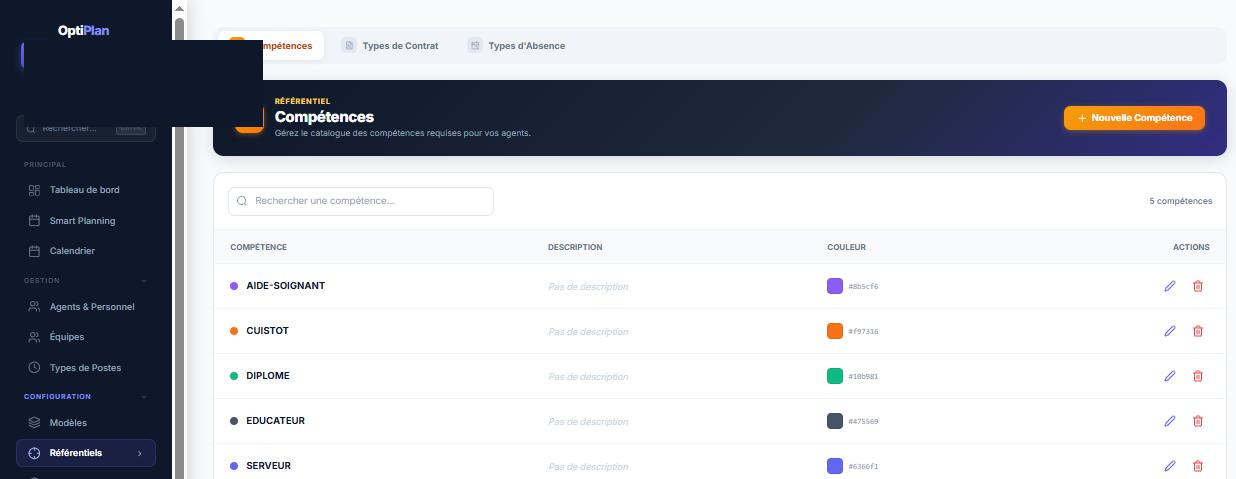
Task: Delete the CUISTOT competence
Action: tap(1198, 331)
